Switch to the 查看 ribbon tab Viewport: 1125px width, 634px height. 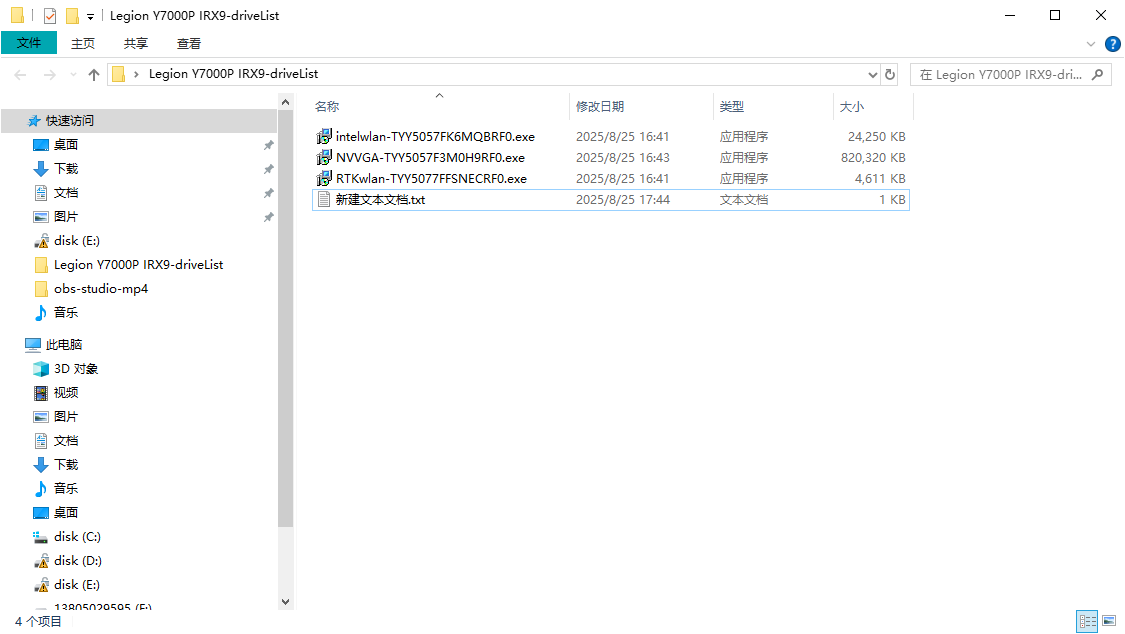coord(189,44)
